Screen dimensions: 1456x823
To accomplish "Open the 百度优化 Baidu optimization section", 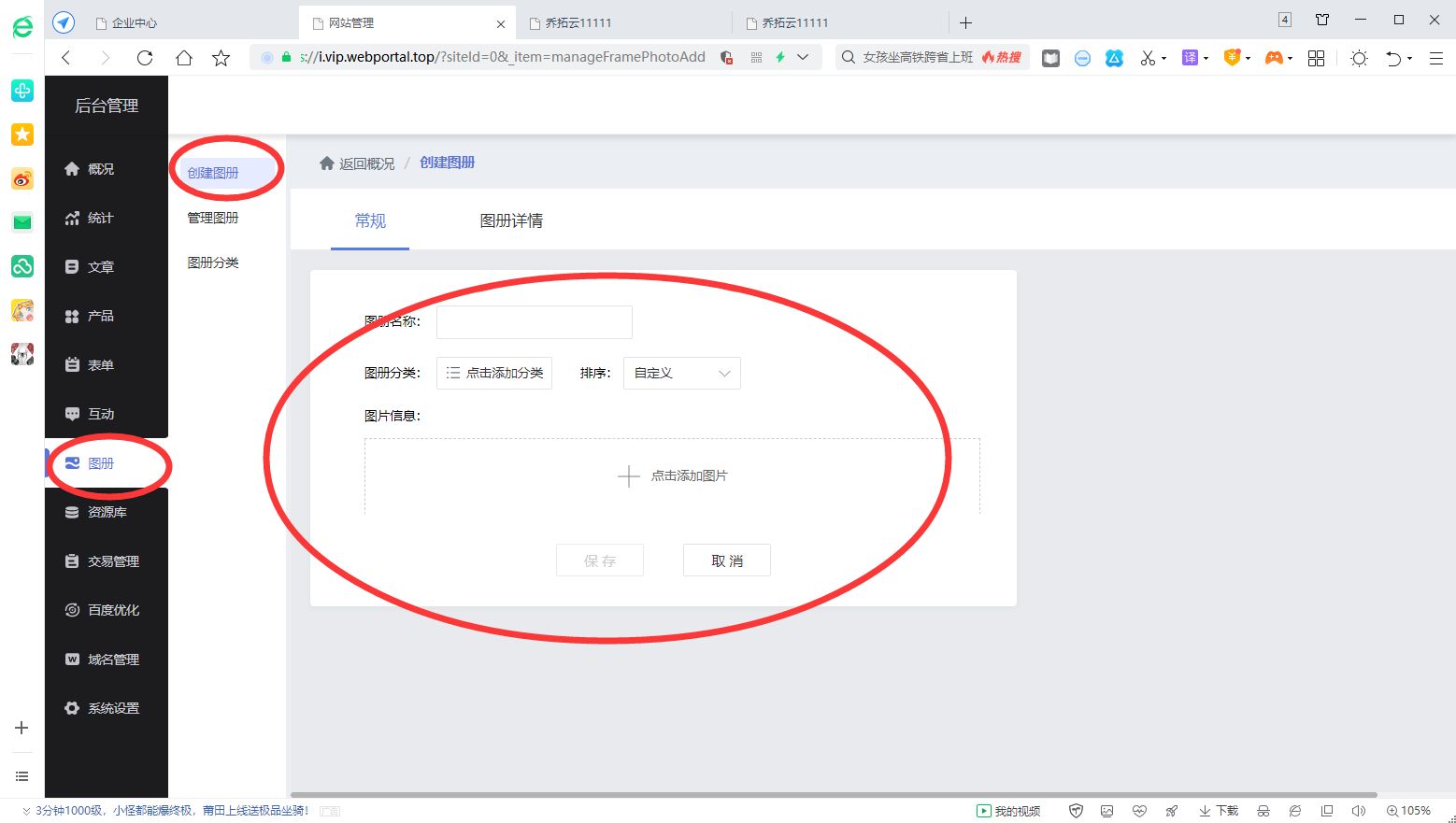I will [x=113, y=610].
